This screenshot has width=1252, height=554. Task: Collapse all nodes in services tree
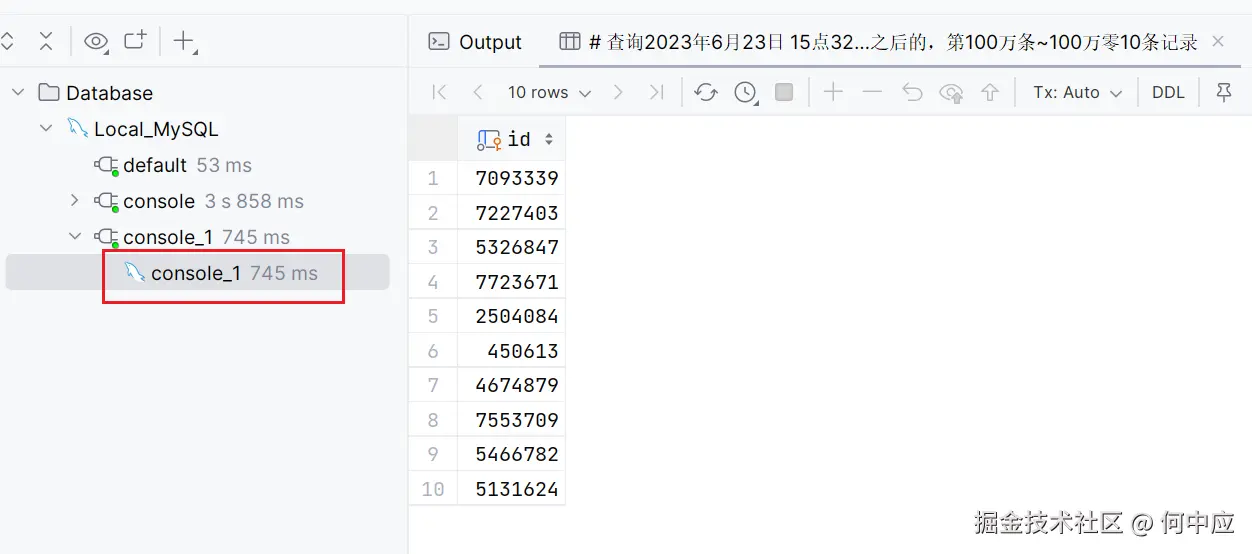coord(45,41)
